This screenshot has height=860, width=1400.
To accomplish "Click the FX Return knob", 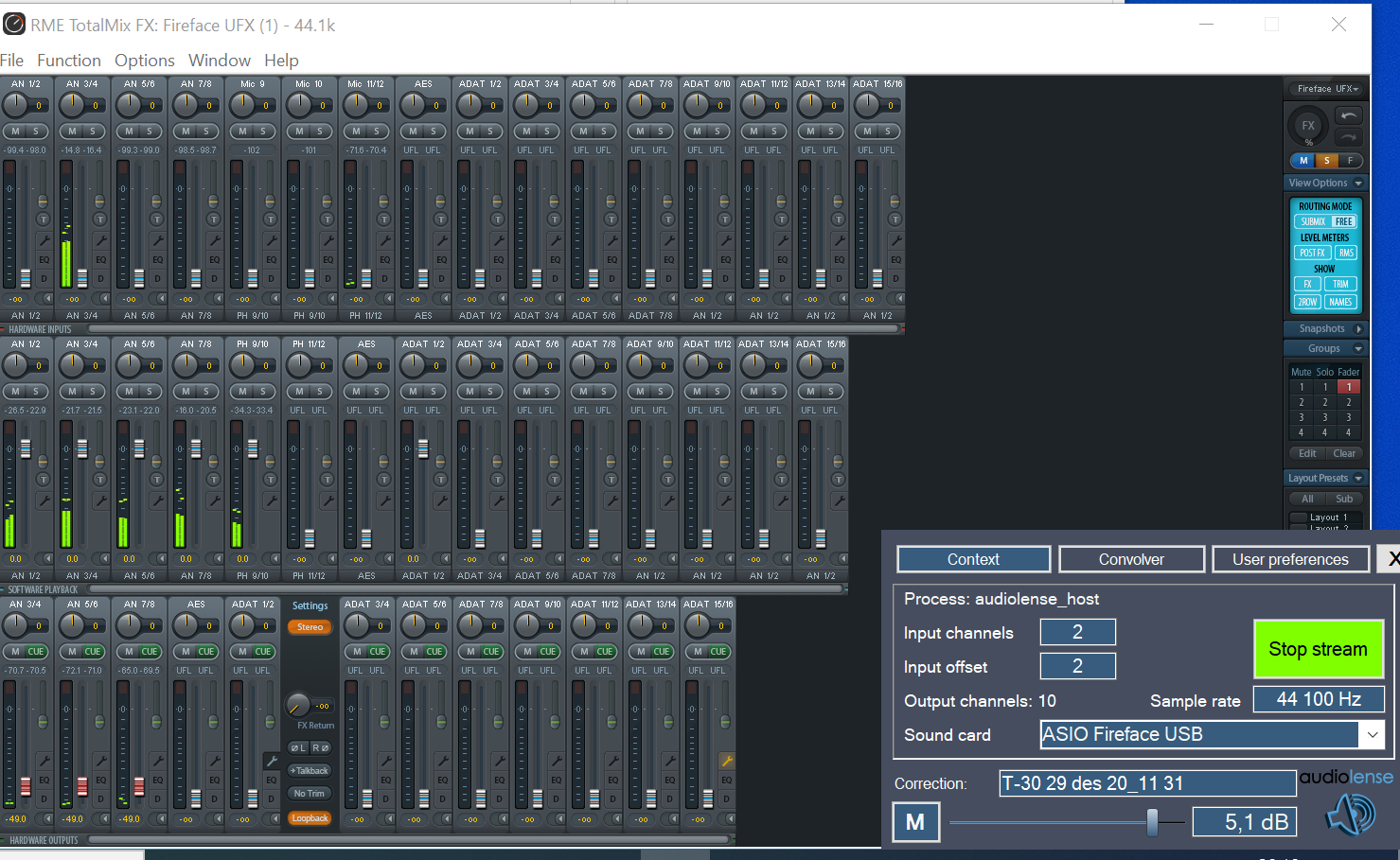I will (x=297, y=705).
